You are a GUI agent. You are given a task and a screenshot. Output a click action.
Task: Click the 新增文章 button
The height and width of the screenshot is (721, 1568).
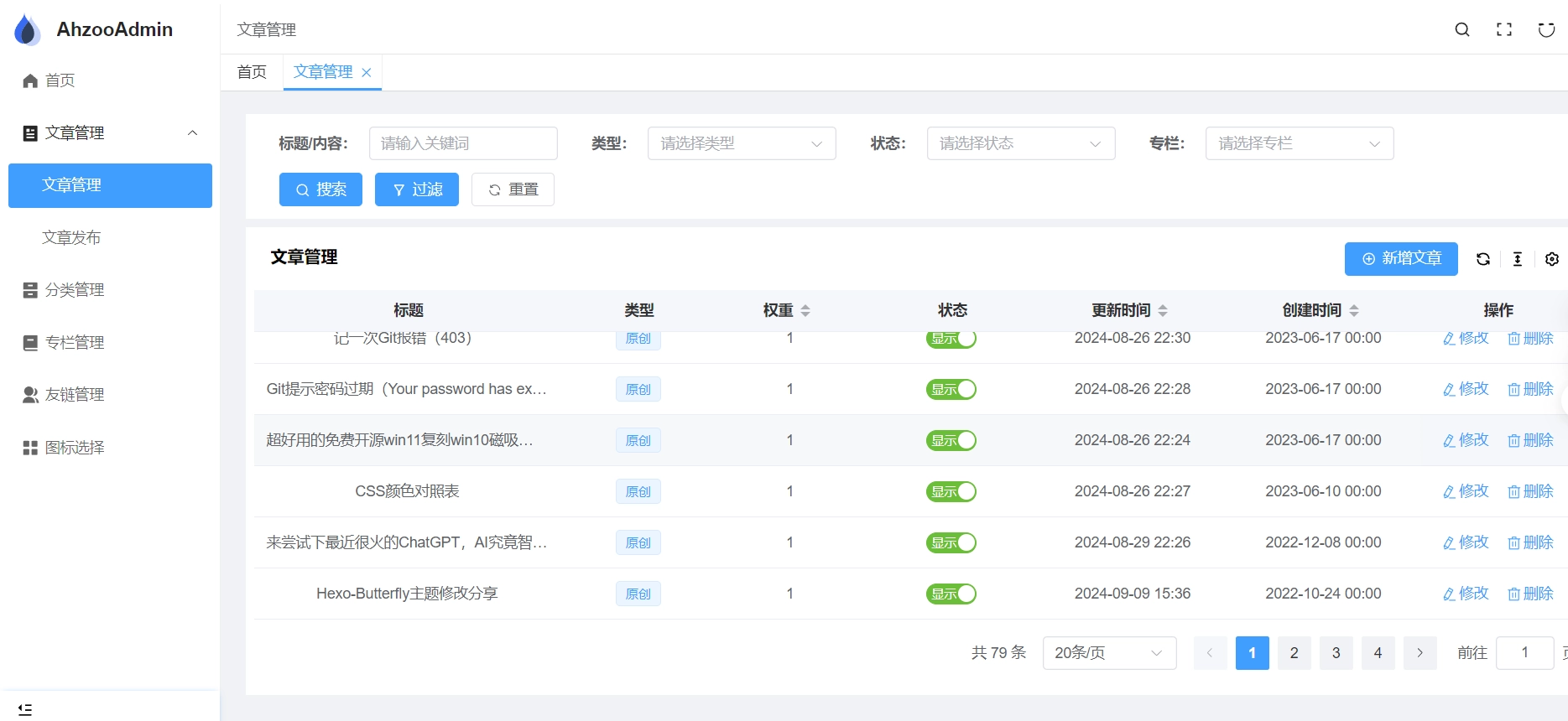click(x=1400, y=259)
